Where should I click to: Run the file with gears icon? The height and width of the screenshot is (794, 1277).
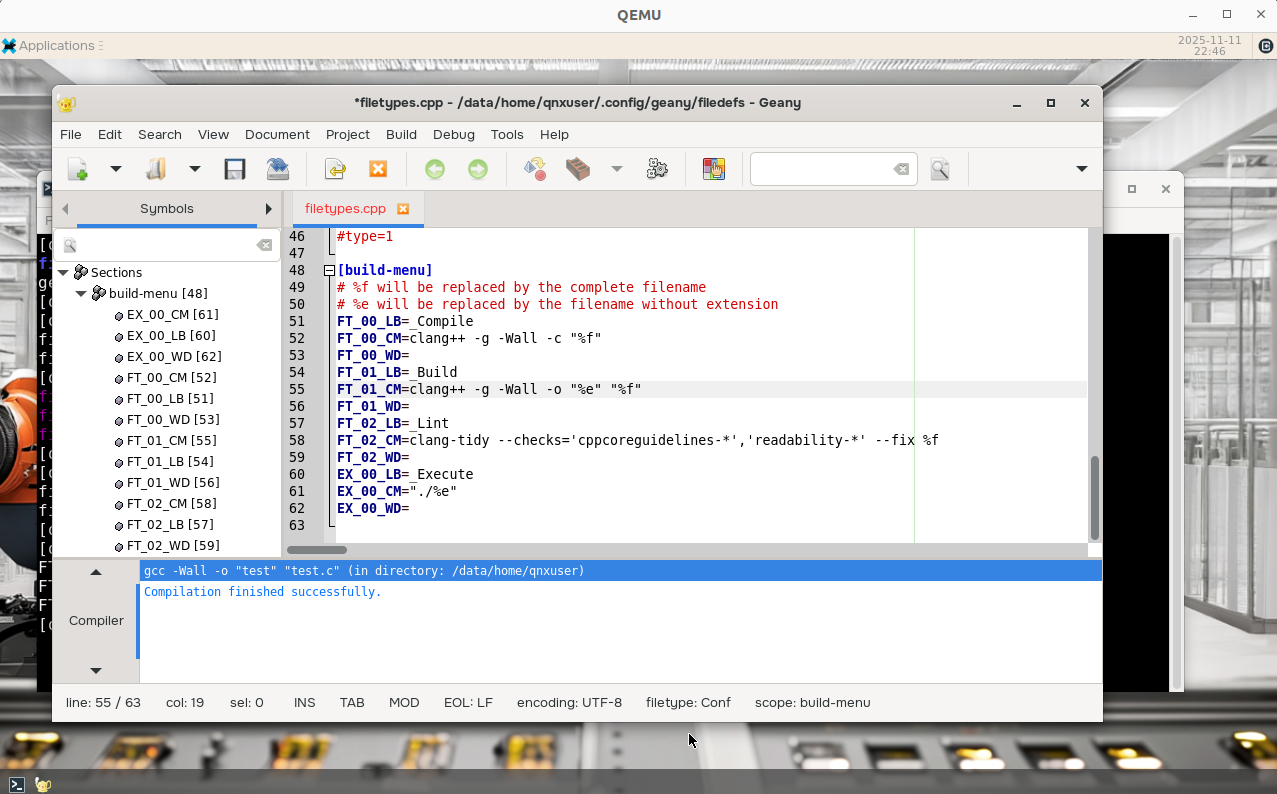(x=657, y=169)
